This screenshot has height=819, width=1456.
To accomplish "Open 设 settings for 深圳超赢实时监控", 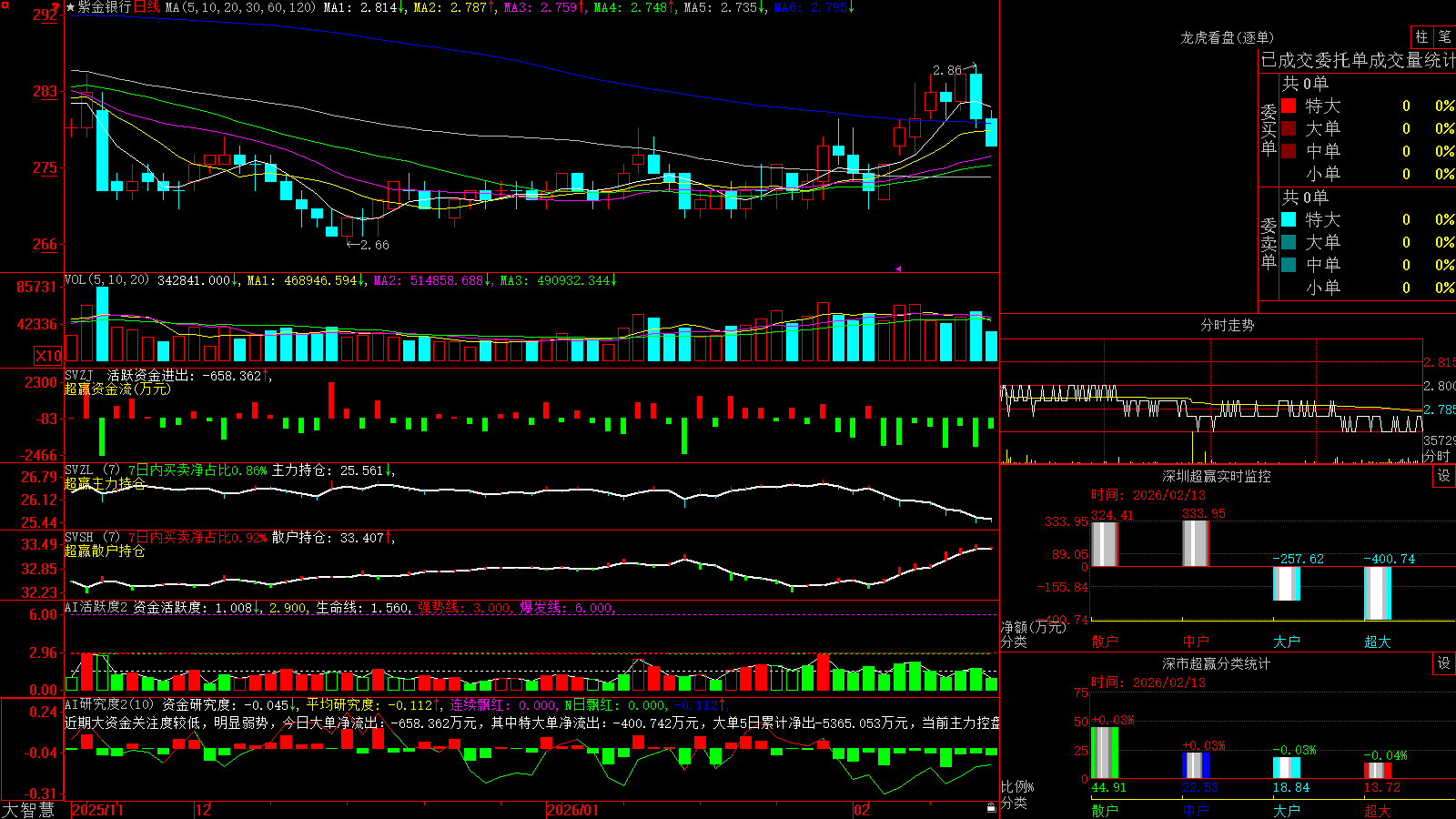I will pos(1444,476).
